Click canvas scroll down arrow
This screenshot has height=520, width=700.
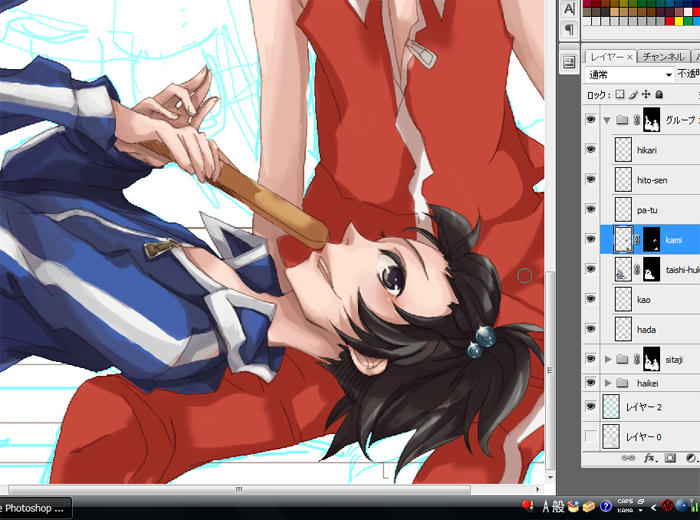[x=550, y=477]
